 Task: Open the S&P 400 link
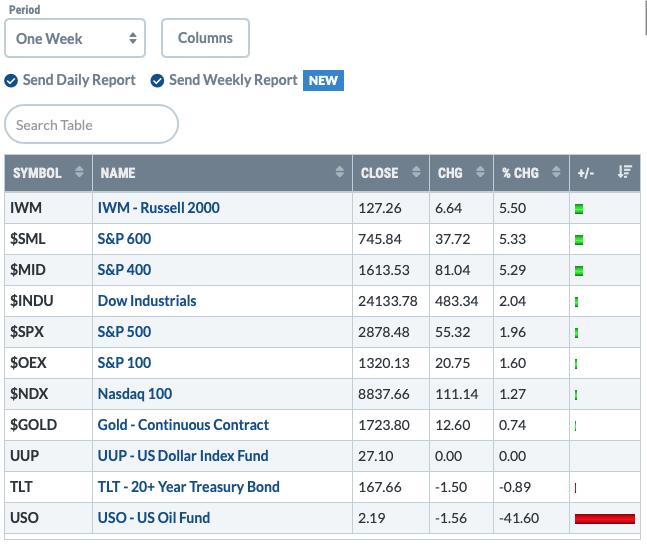[x=124, y=270]
